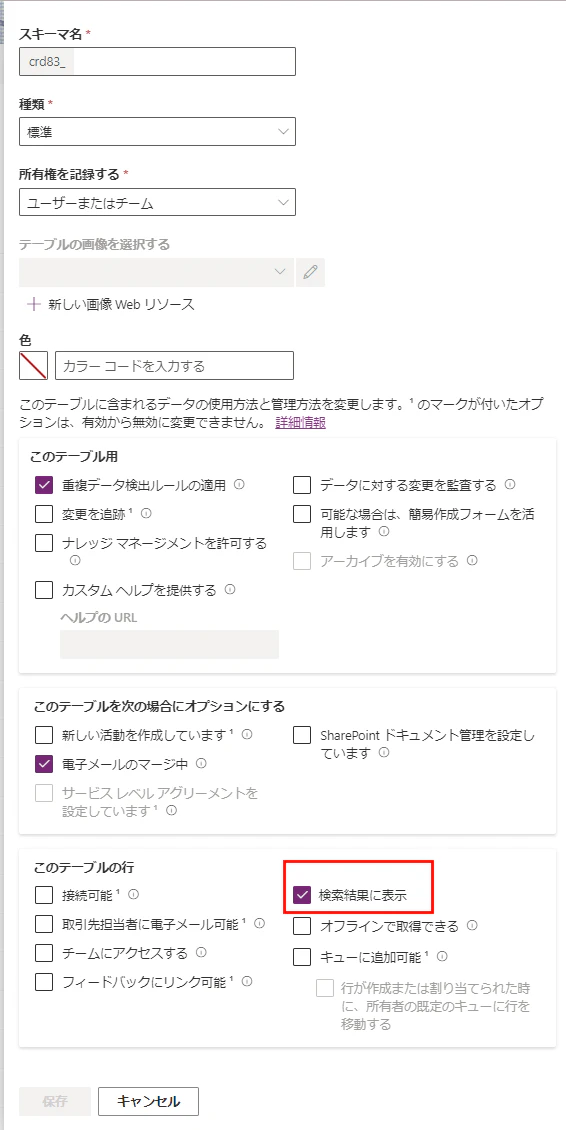Screen dimensions: 566x1130
Task: Click the カラー コードを入力する field
Action: pos(174,365)
